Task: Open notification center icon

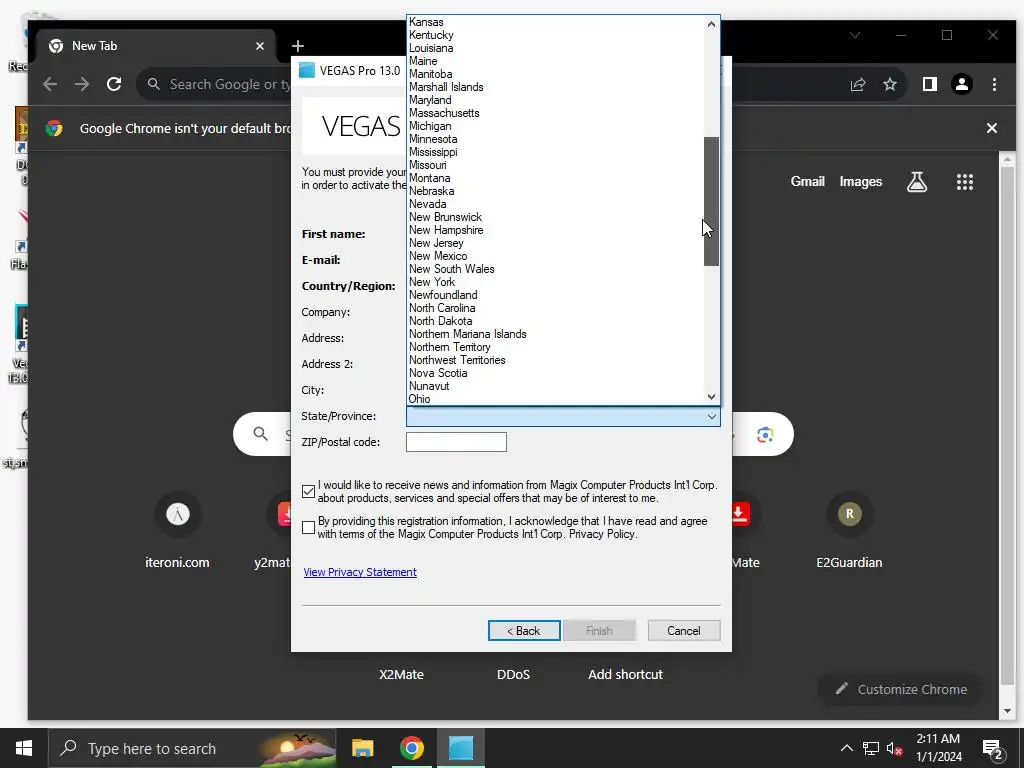Action: tap(992, 749)
